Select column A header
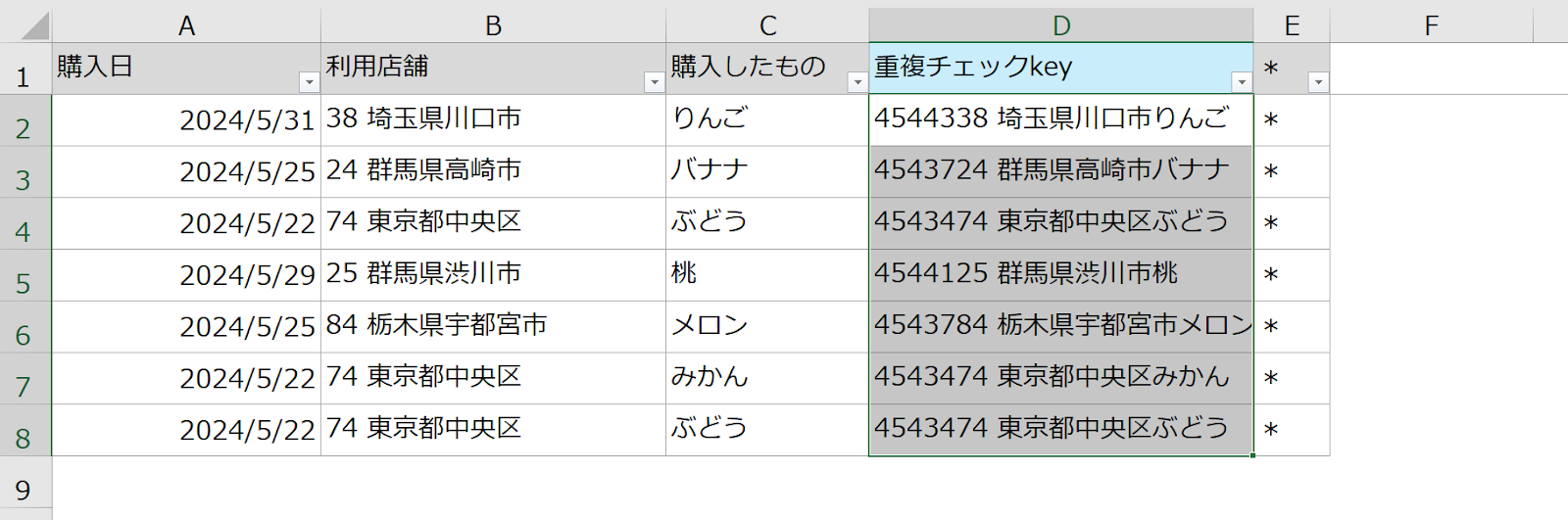Screen dimensions: 1568x520 coord(186,25)
